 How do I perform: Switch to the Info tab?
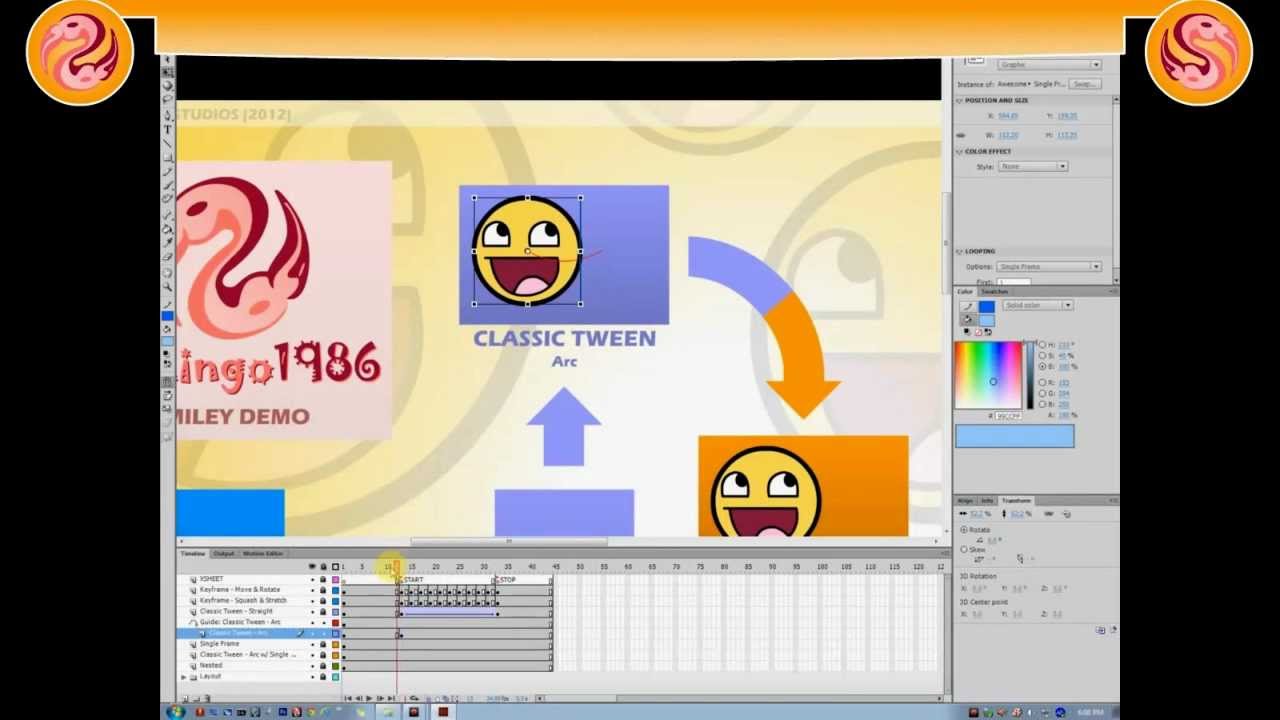click(987, 500)
